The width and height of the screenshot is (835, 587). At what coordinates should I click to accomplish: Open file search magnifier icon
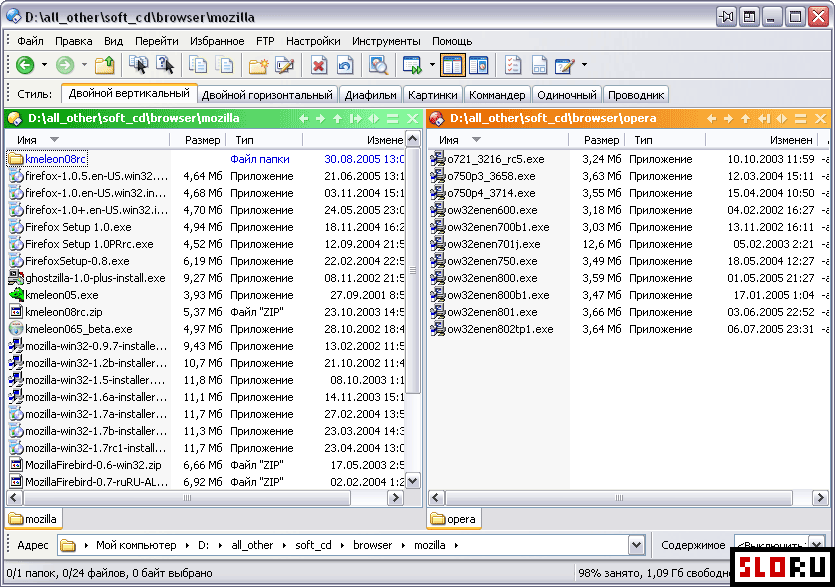tap(378, 65)
